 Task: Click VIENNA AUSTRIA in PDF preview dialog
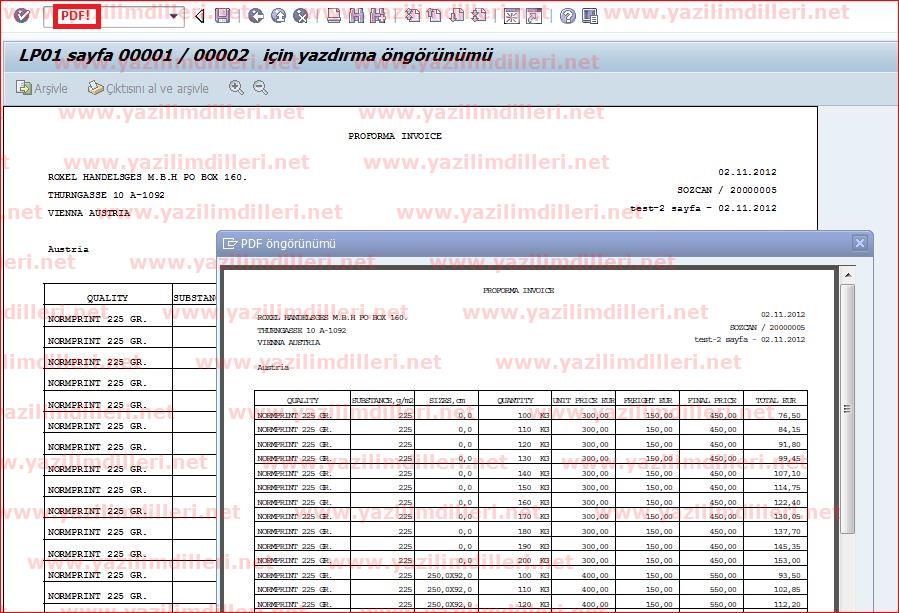click(288, 342)
